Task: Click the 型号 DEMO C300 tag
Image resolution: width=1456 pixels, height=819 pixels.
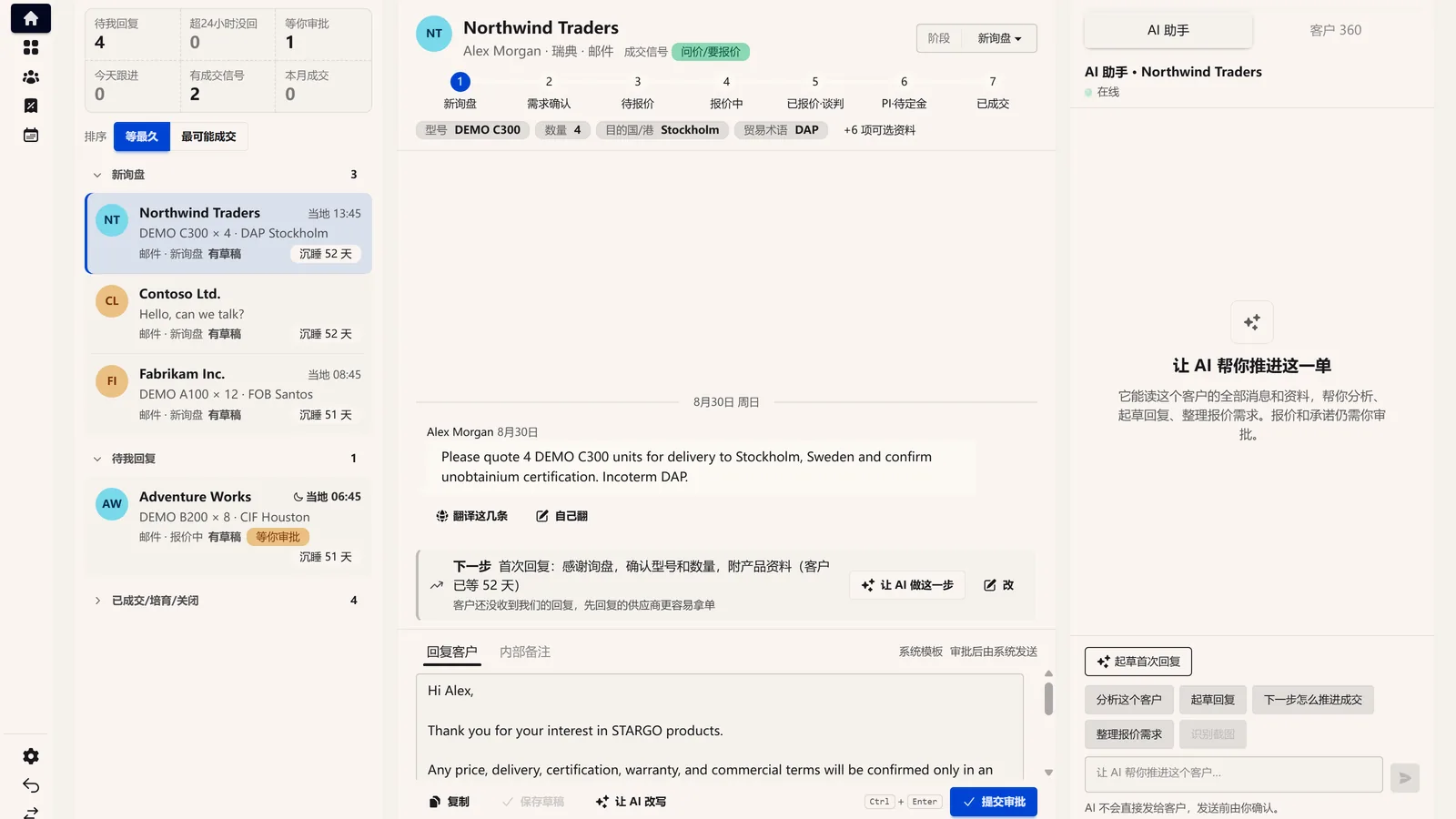Action: (x=473, y=130)
